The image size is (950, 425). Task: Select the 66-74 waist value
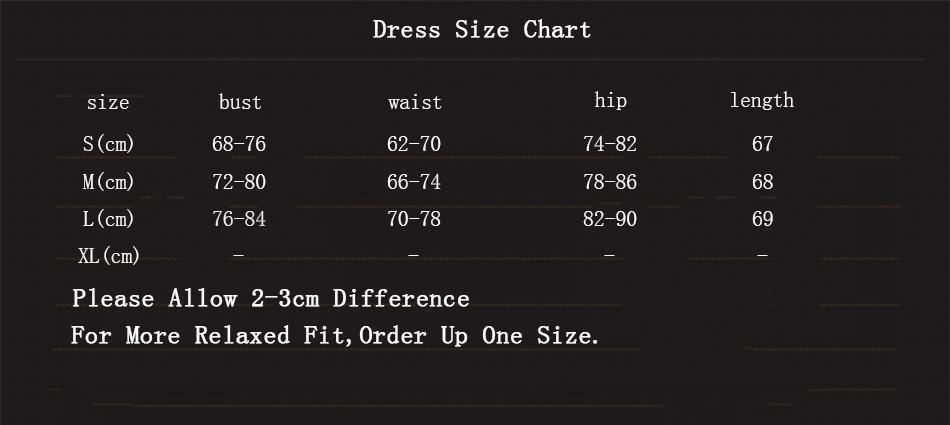click(x=414, y=182)
